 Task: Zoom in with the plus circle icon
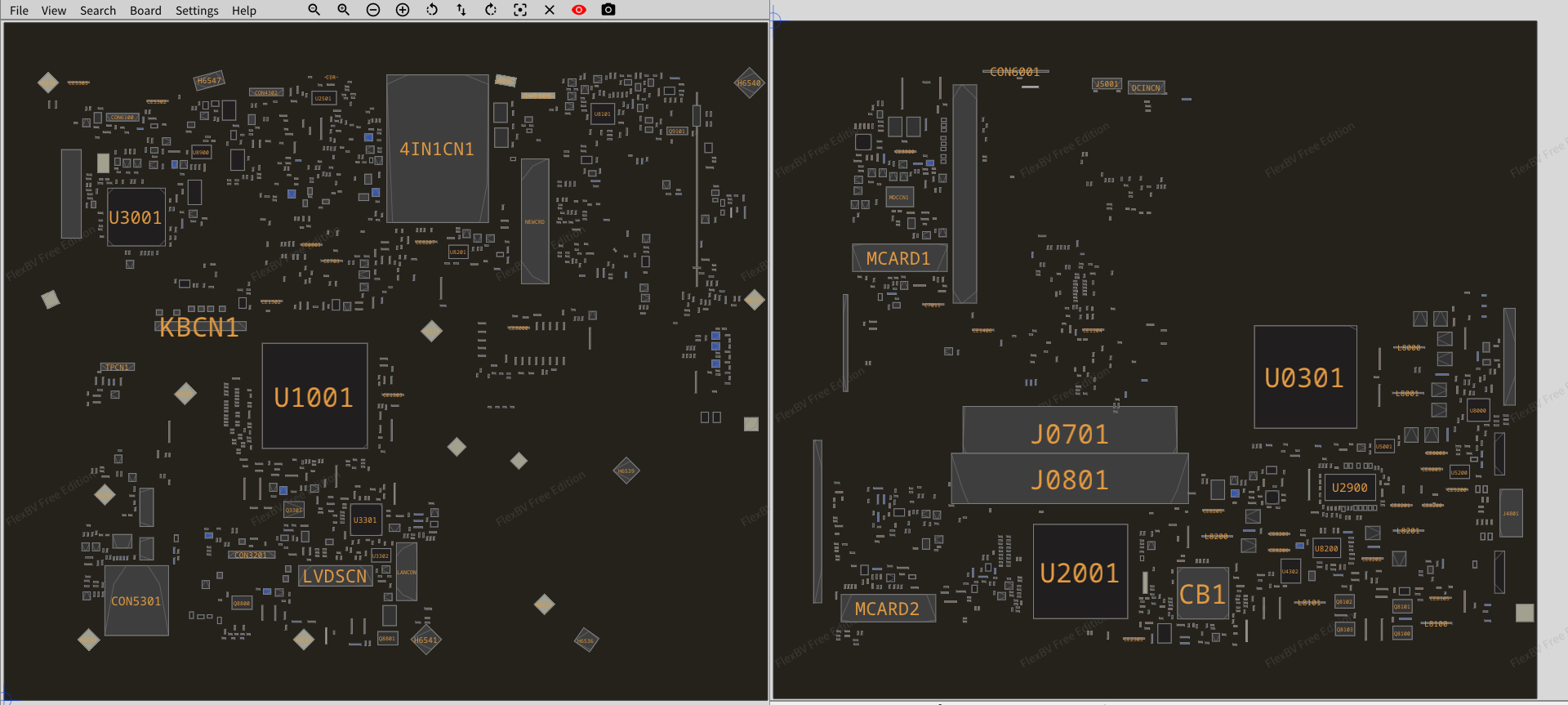click(x=403, y=10)
